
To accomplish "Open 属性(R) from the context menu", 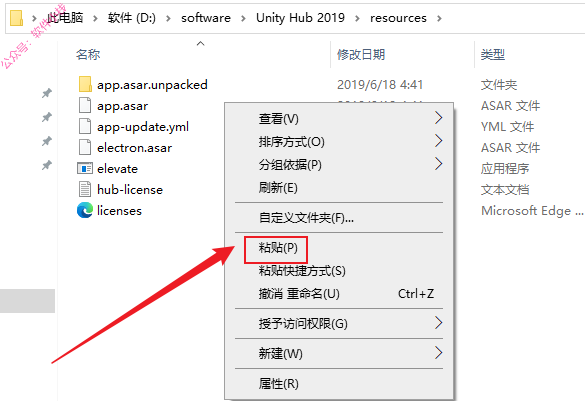I will tap(279, 383).
